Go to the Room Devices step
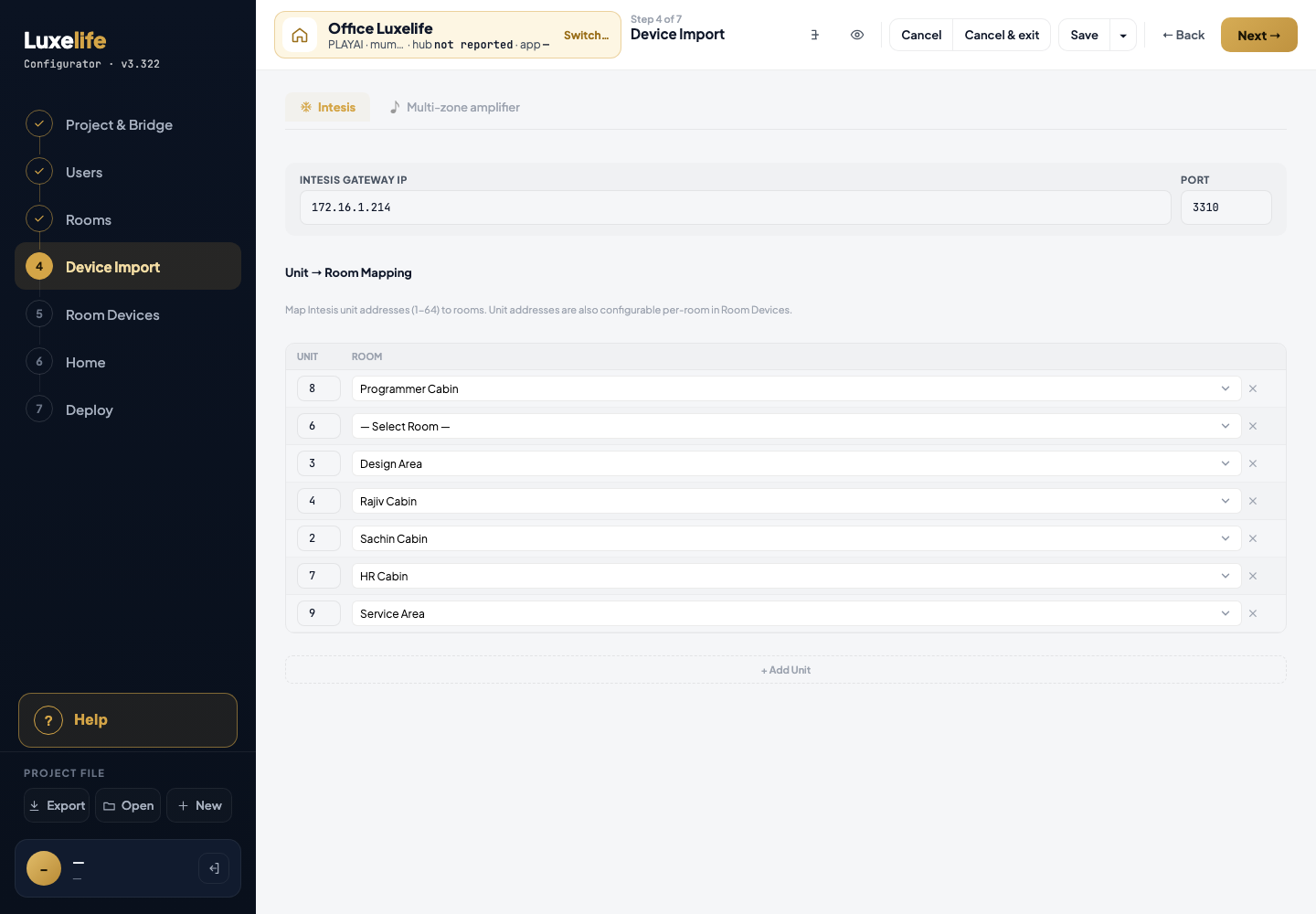This screenshot has width=1316, height=914. click(x=128, y=314)
